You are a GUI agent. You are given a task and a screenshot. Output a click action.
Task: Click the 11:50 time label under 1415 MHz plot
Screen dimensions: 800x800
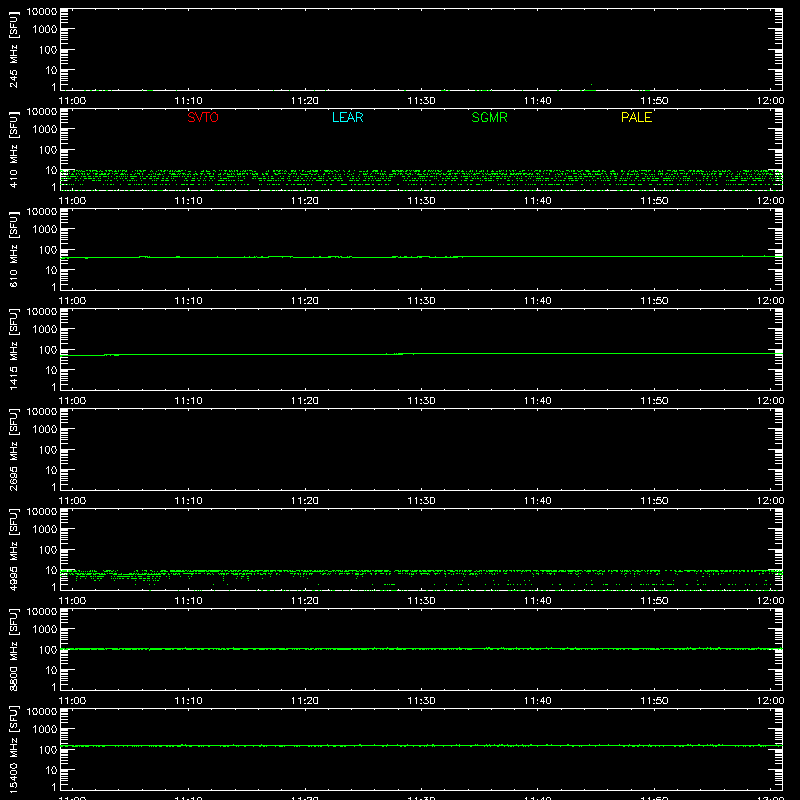(x=654, y=401)
